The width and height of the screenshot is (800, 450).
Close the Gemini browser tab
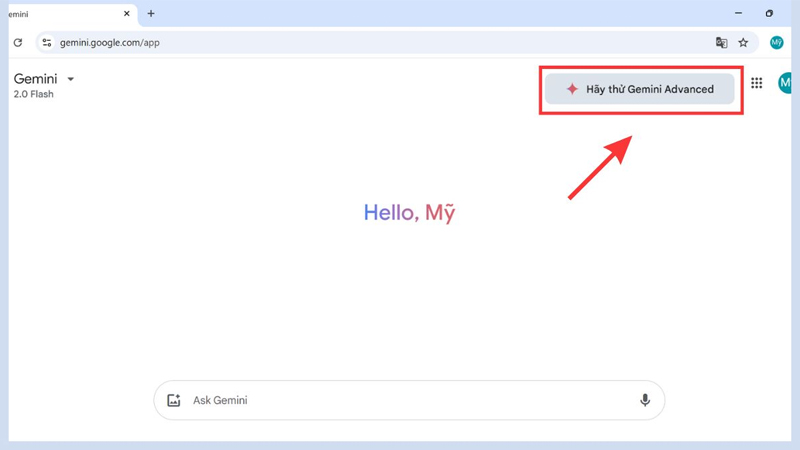(127, 14)
